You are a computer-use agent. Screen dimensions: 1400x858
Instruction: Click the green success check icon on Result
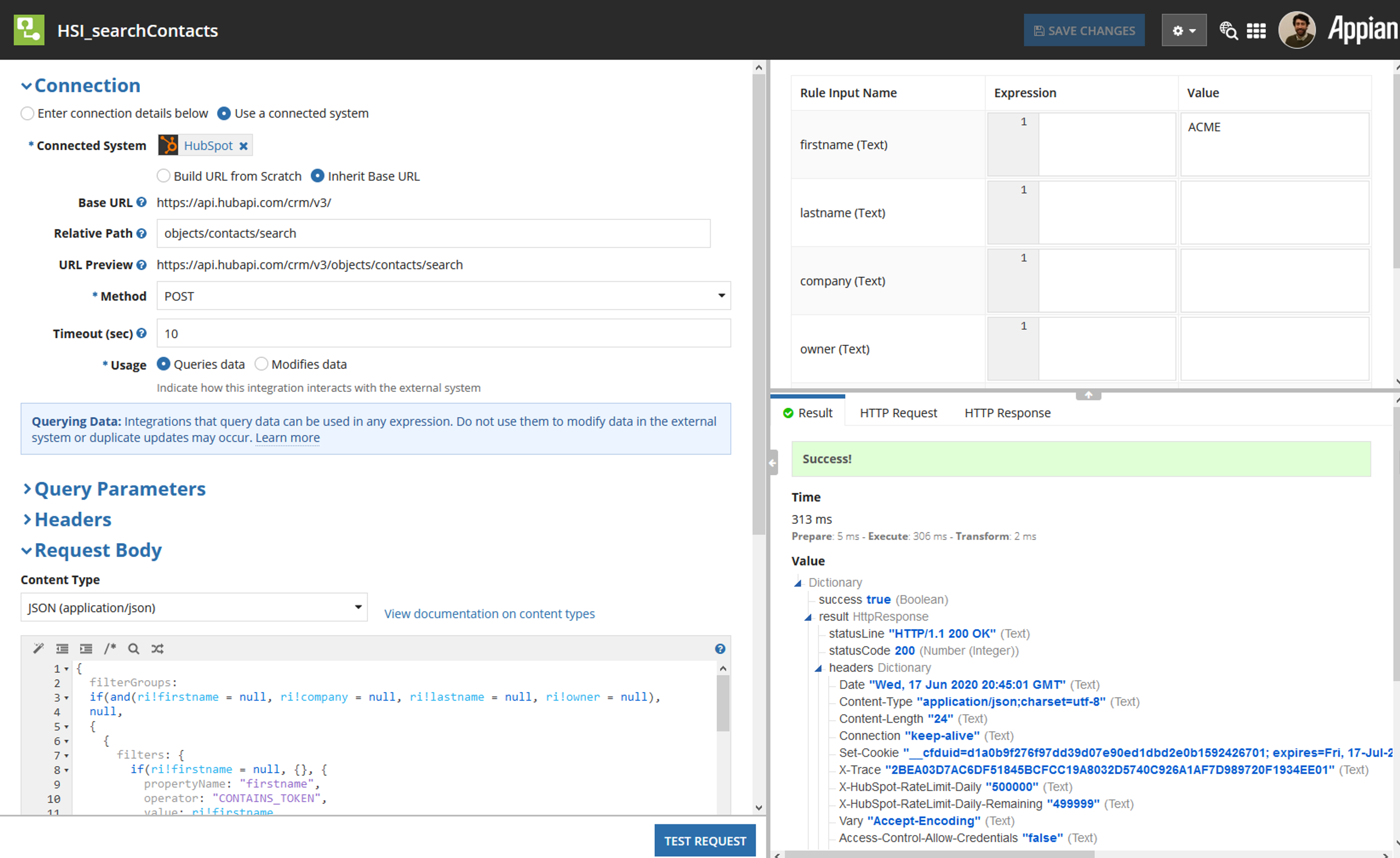click(x=788, y=413)
